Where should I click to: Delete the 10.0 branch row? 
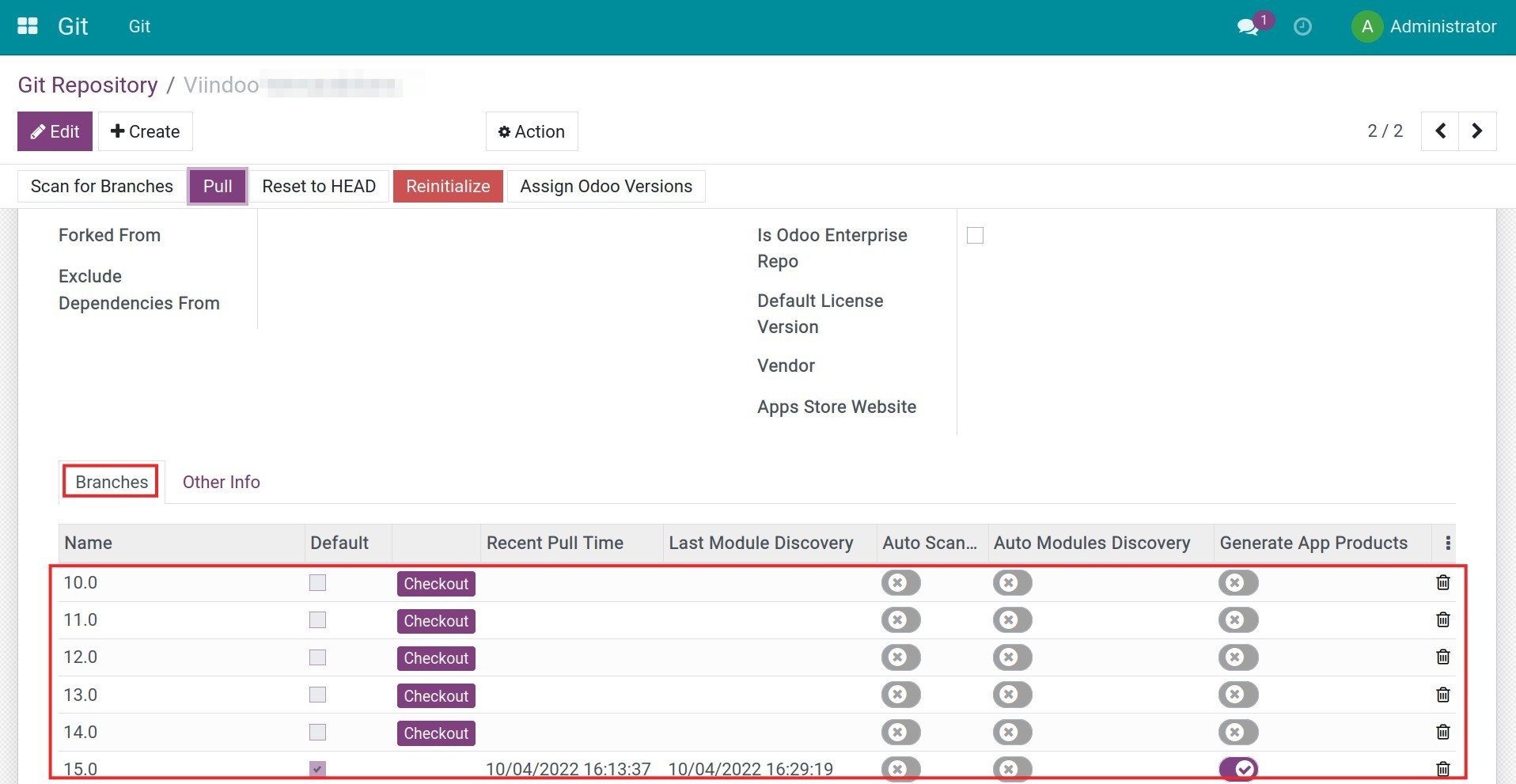coord(1442,583)
